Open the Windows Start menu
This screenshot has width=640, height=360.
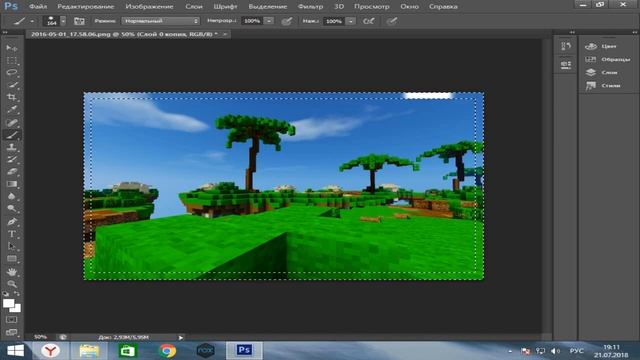(x=16, y=351)
